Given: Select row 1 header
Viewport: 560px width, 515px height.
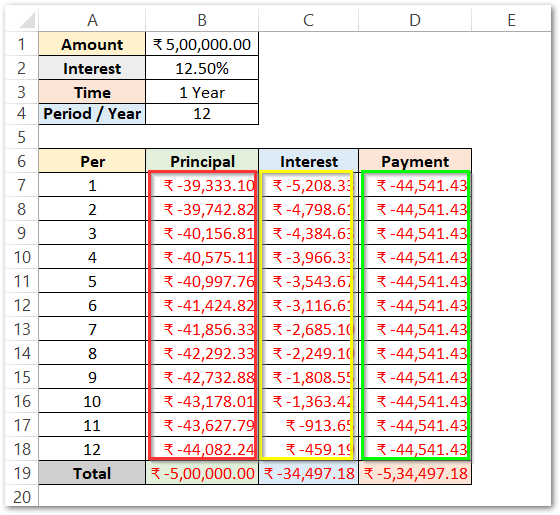Looking at the screenshot, I should click(21, 44).
